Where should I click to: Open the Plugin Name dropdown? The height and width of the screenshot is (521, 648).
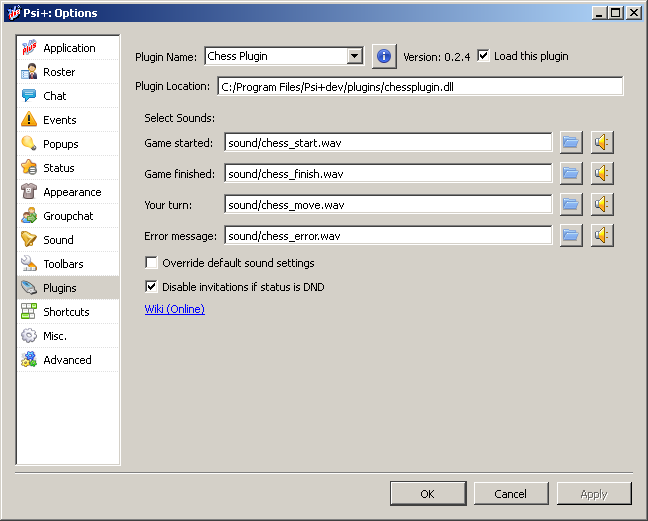(354, 56)
